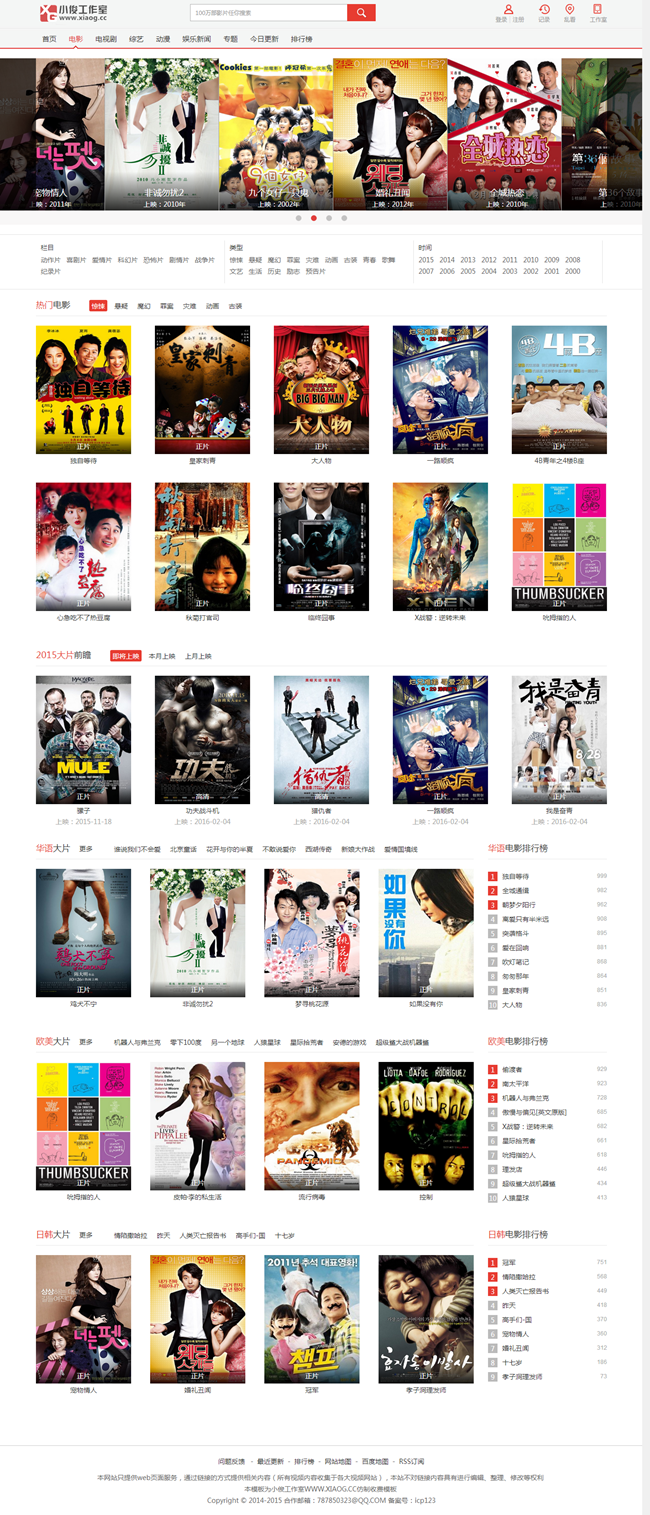Filter by year 2000
Image resolution: width=650 pixels, height=1515 pixels.
(x=573, y=271)
